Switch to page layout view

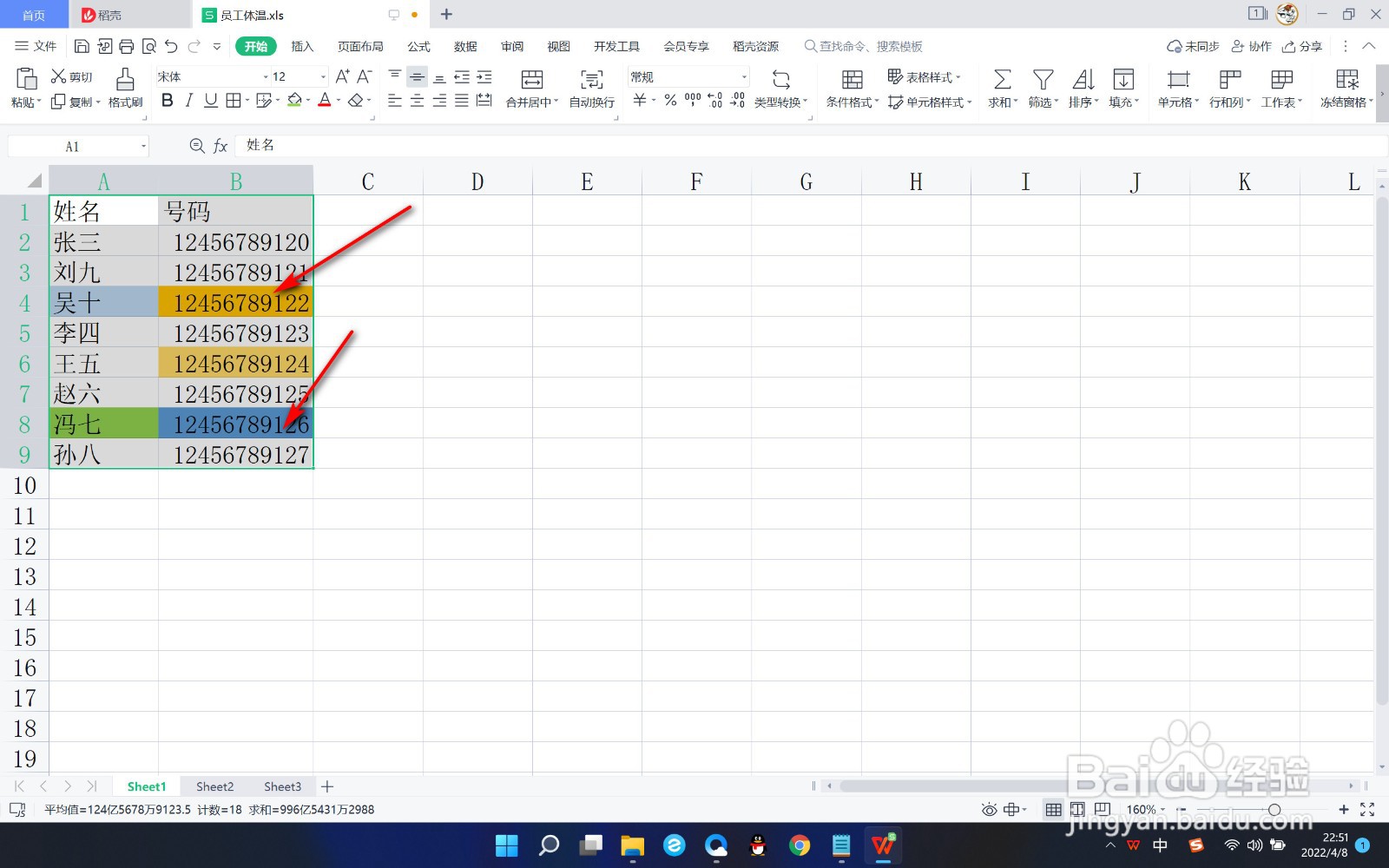click(1077, 809)
